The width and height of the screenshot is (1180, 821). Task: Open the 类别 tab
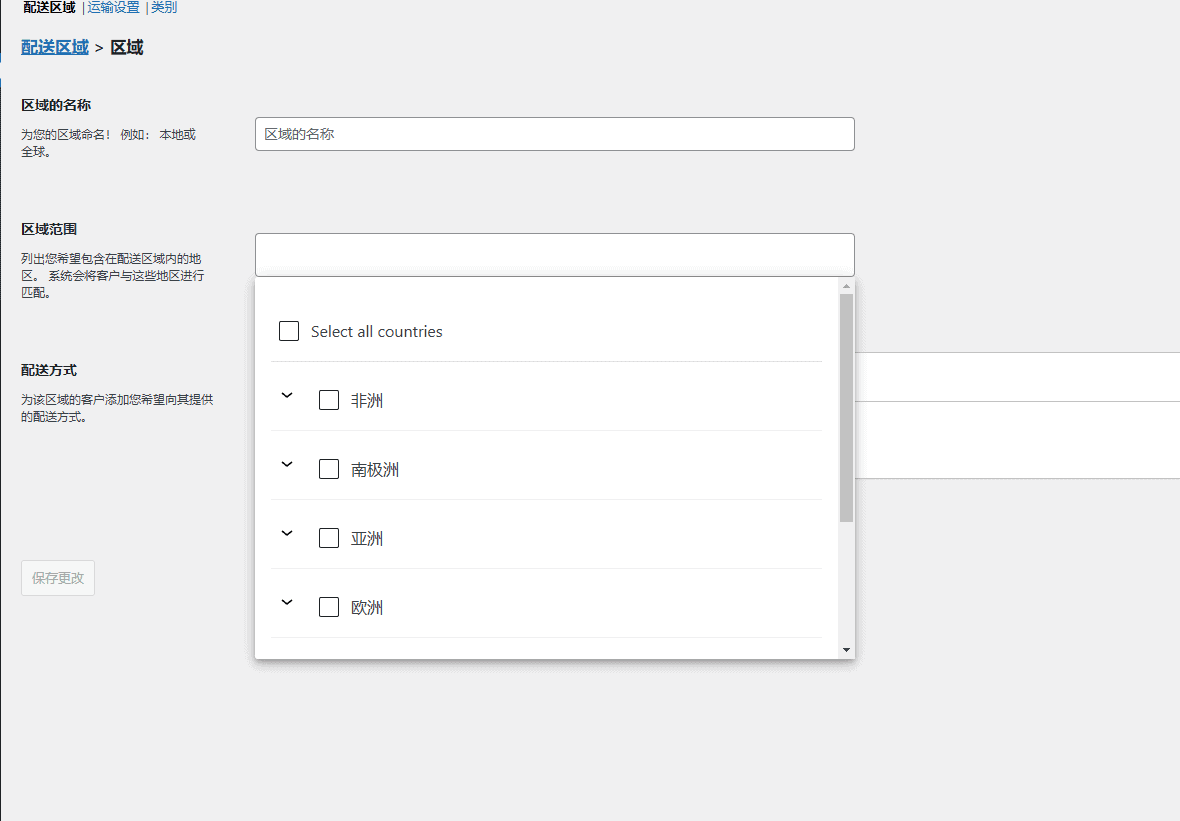[x=164, y=8]
